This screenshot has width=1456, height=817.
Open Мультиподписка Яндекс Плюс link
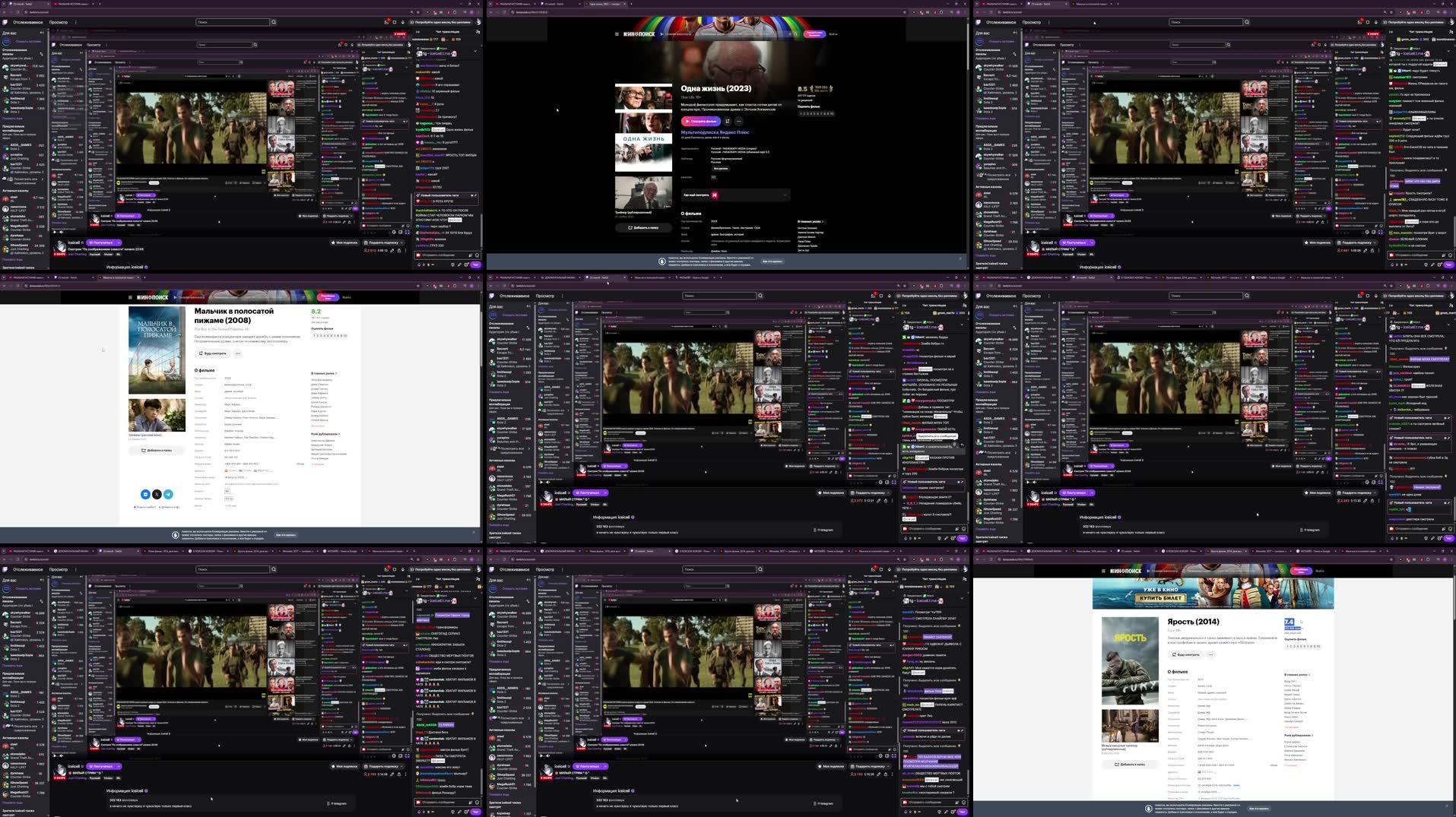(715, 132)
